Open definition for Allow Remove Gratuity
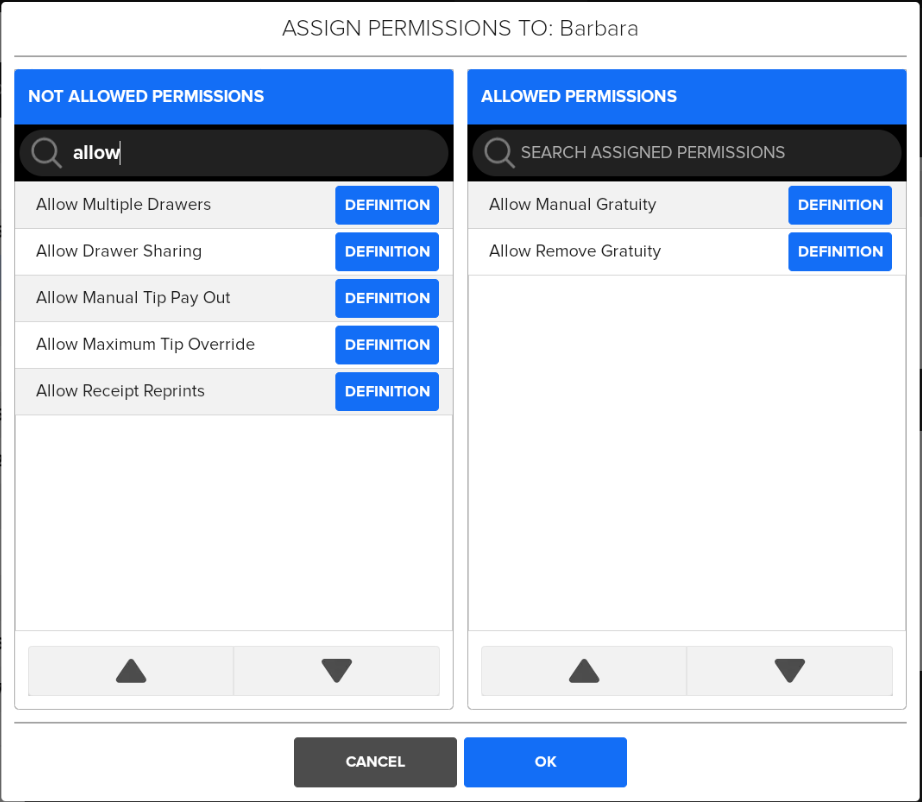The image size is (922, 802). [840, 252]
